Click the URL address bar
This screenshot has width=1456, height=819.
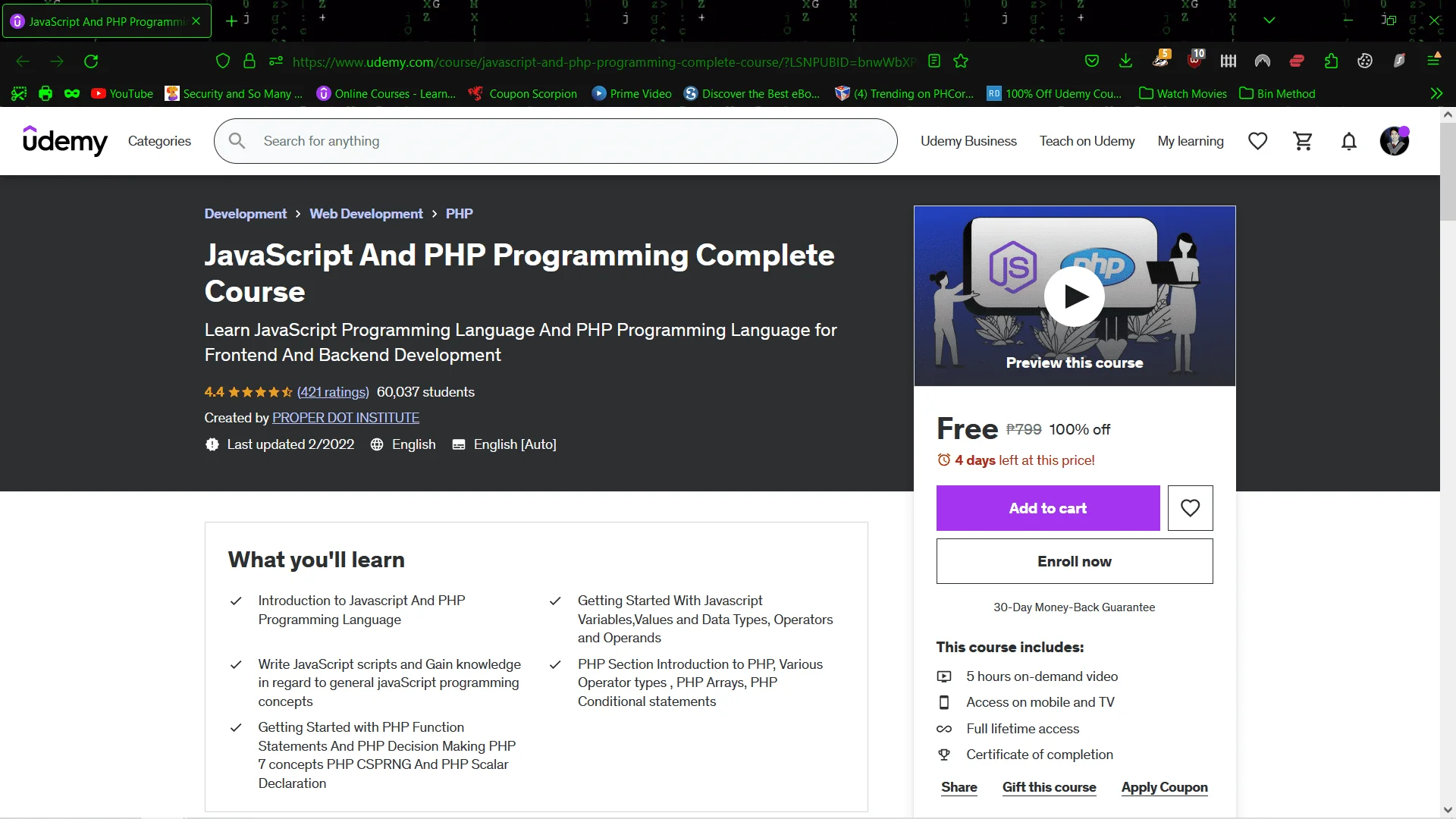[604, 61]
